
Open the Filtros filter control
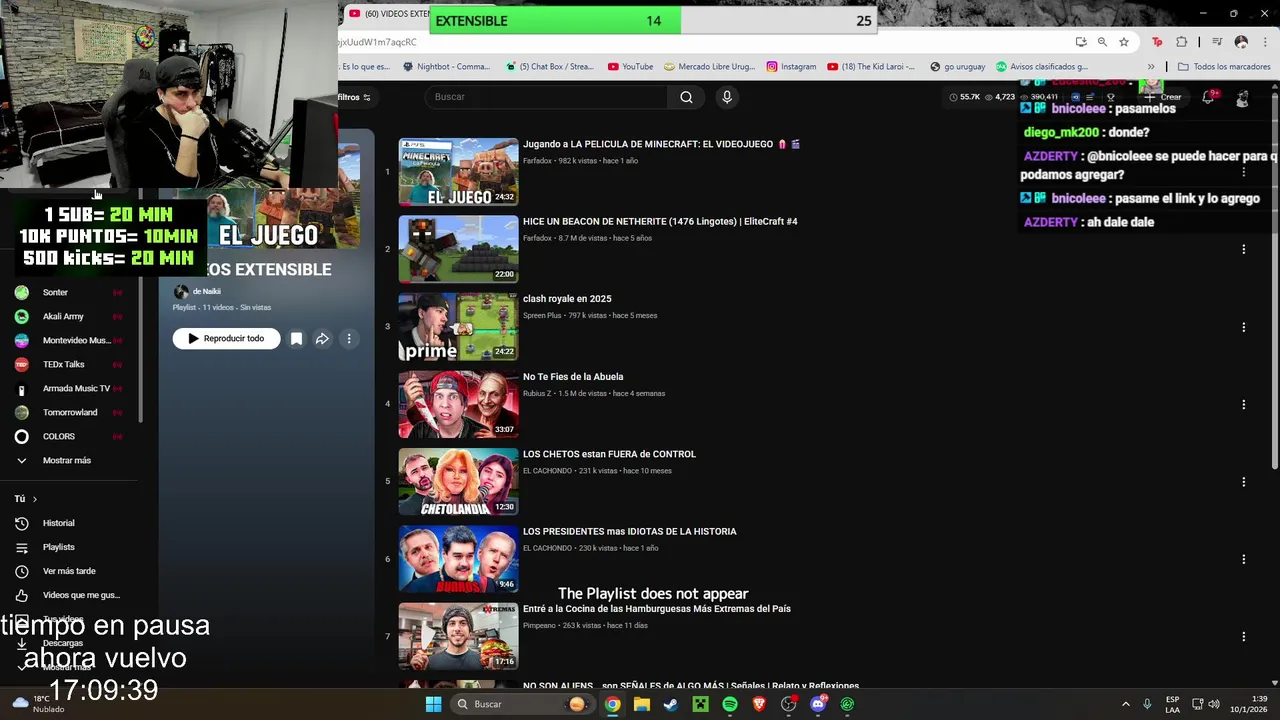(x=354, y=97)
